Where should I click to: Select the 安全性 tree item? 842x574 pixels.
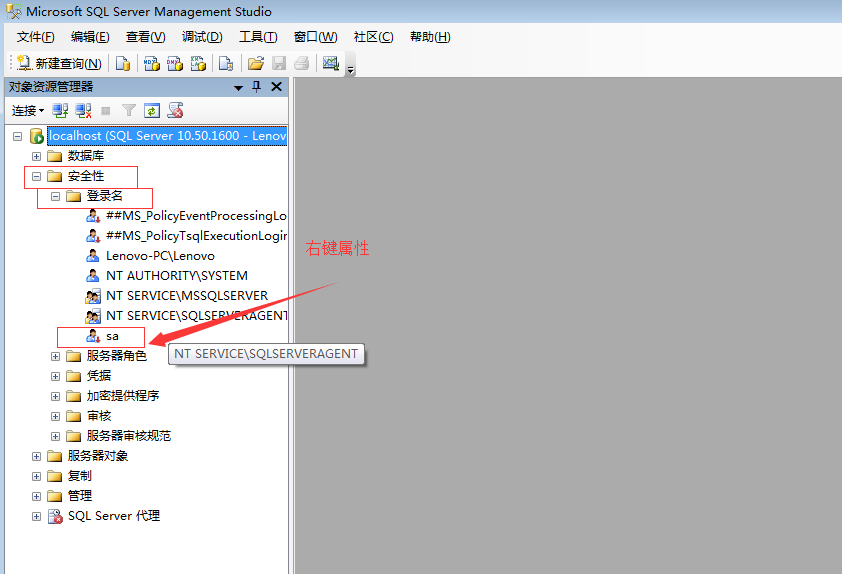[x=86, y=176]
